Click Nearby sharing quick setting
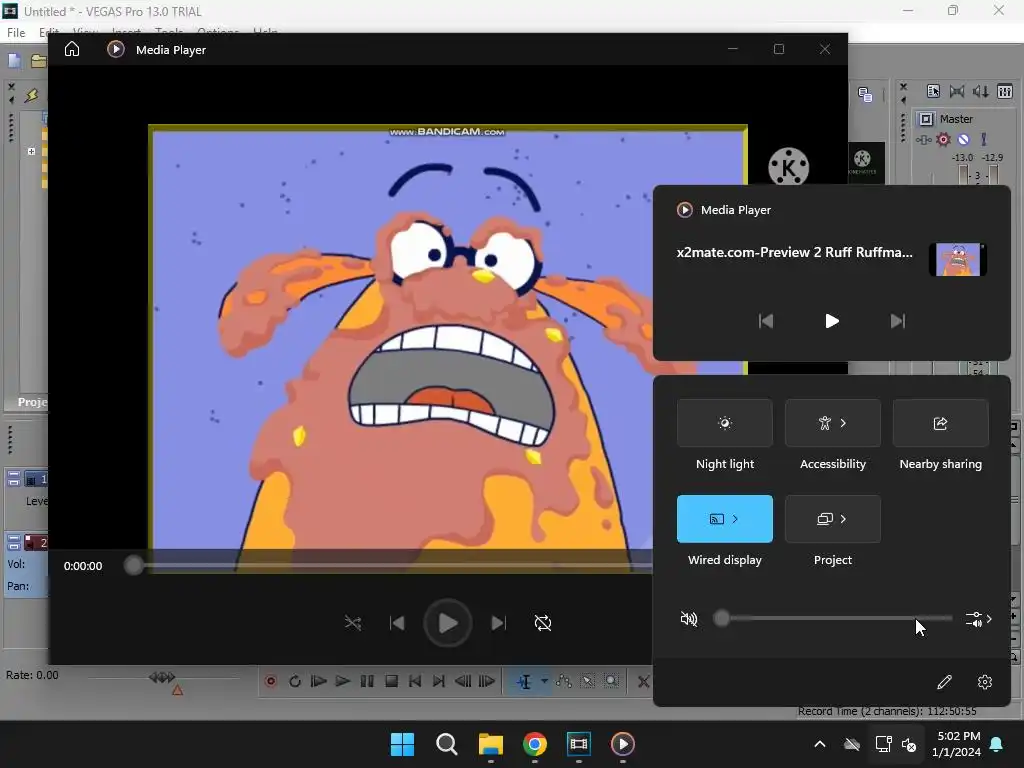The height and width of the screenshot is (768, 1024). (x=940, y=423)
